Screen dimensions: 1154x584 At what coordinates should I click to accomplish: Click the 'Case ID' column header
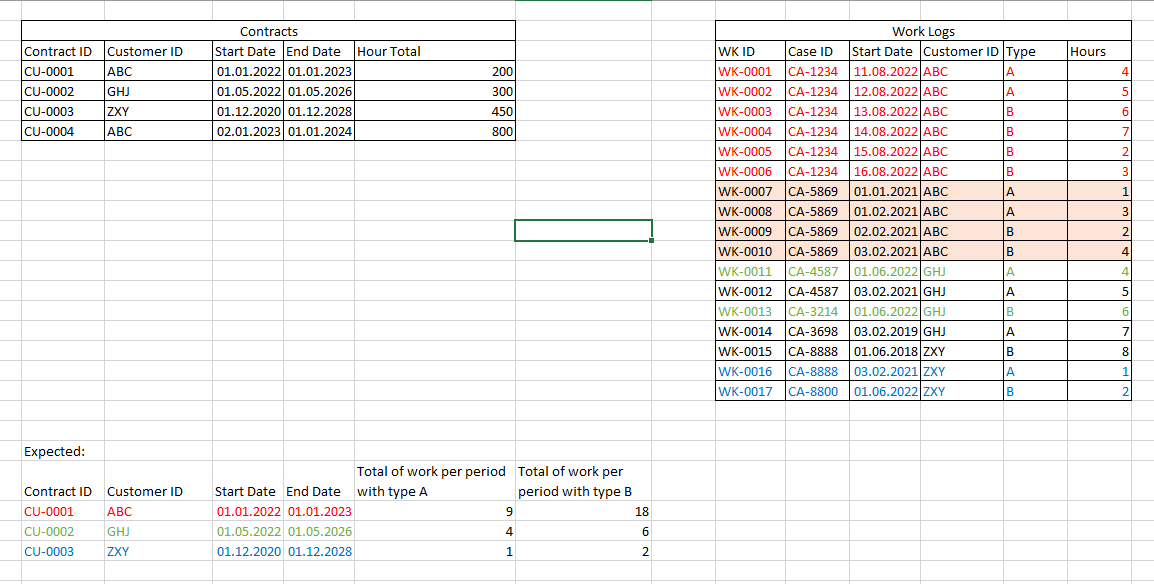pyautogui.click(x=818, y=51)
